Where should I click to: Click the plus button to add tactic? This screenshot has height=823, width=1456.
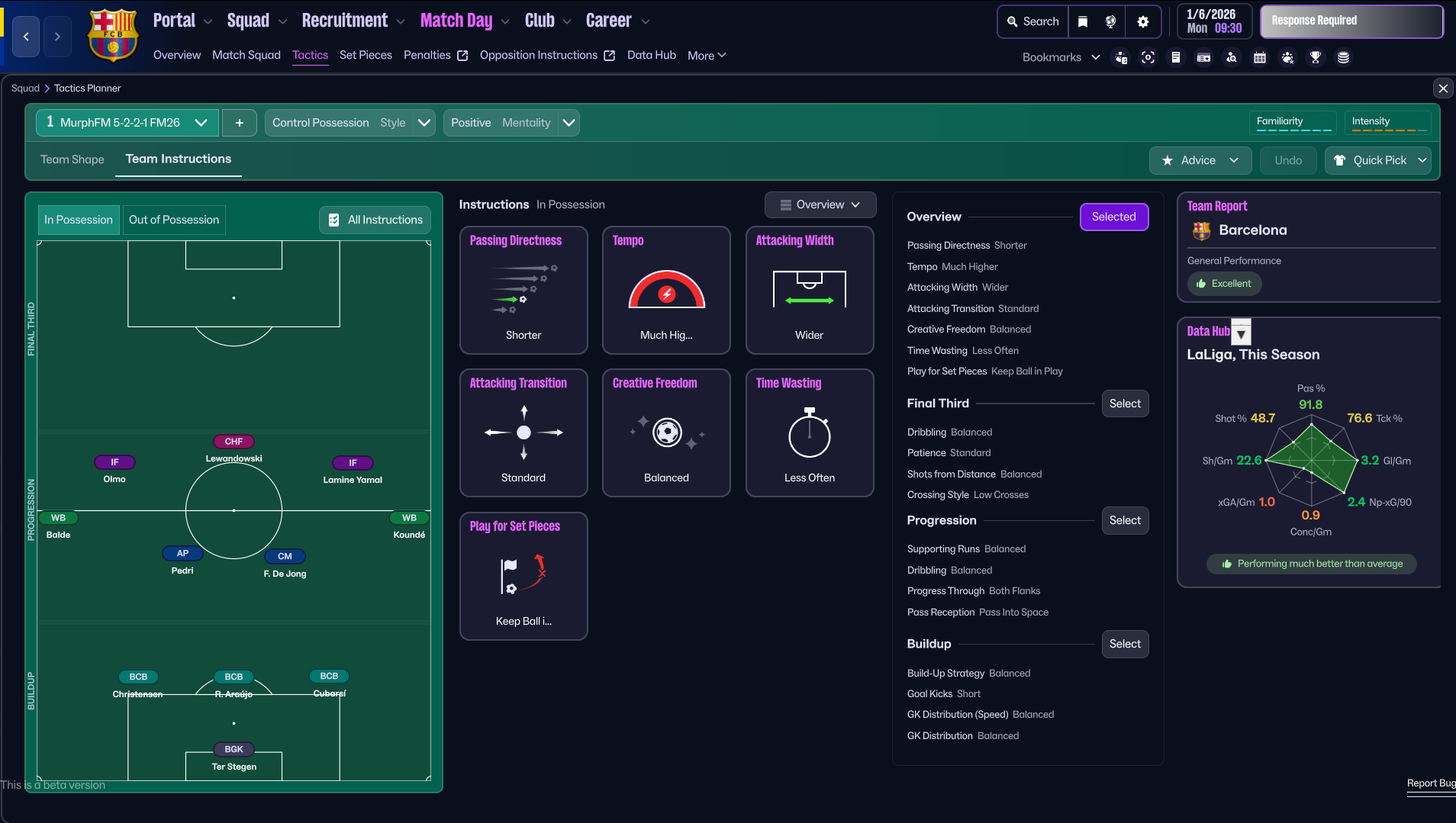(x=240, y=123)
